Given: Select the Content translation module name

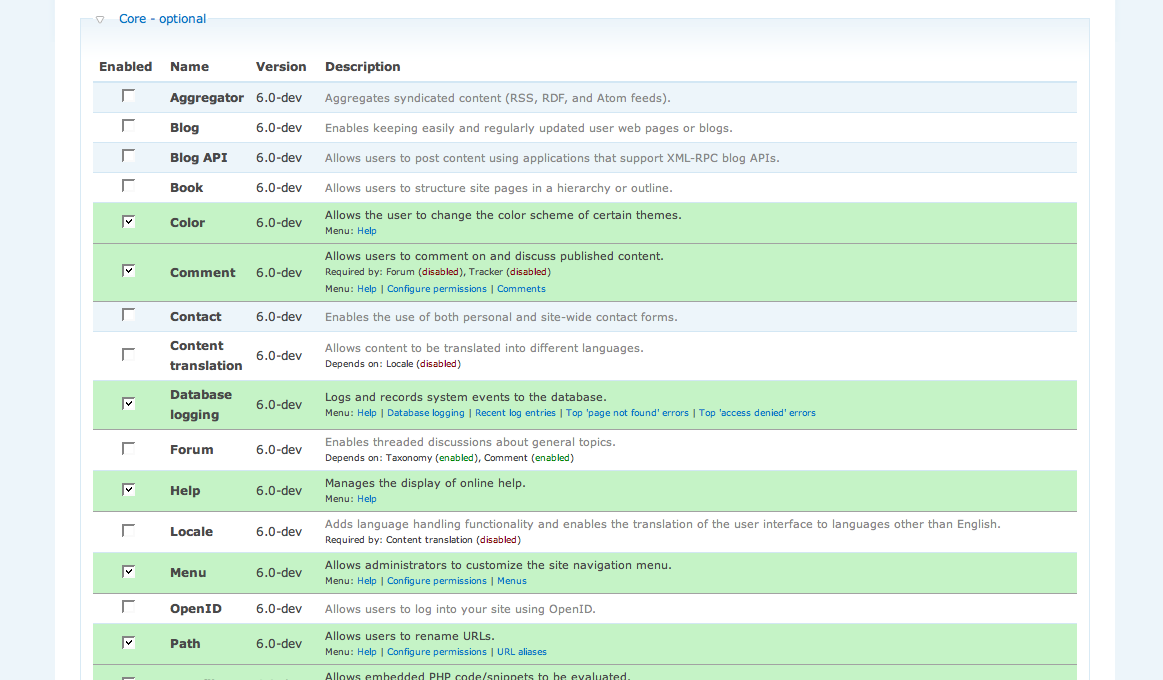Looking at the screenshot, I should point(206,355).
